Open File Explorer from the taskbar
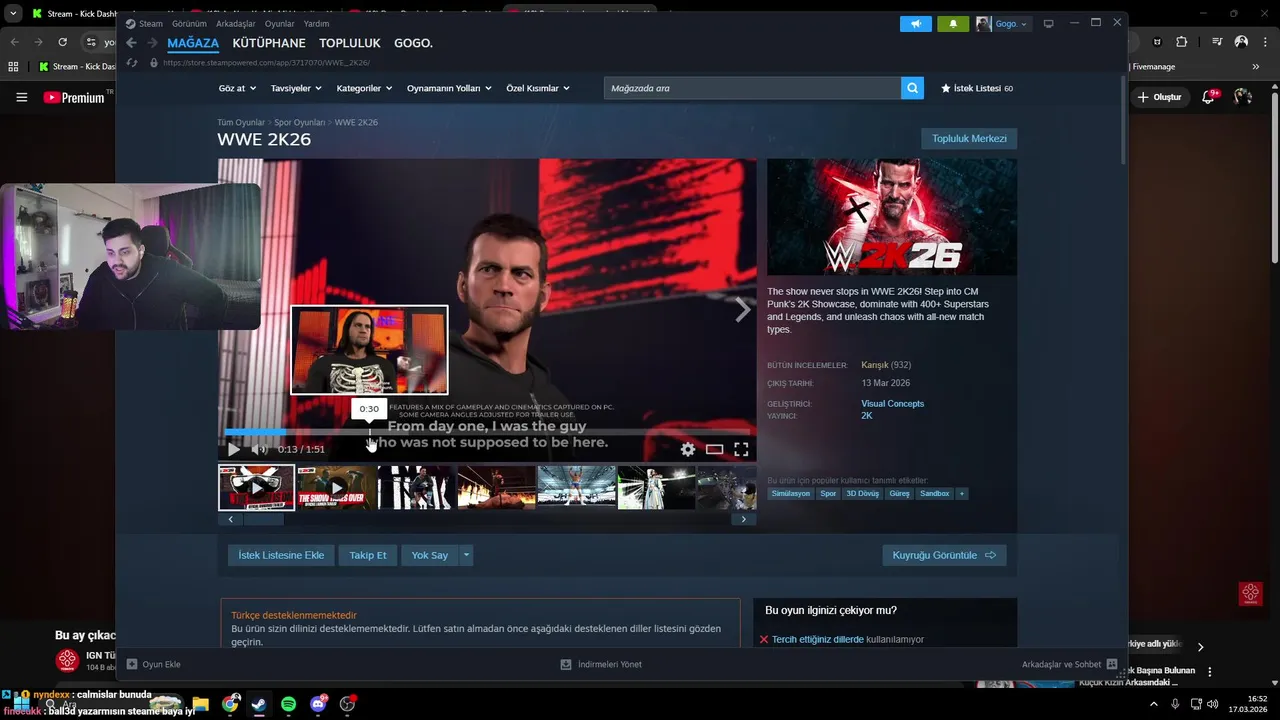 pos(201,704)
